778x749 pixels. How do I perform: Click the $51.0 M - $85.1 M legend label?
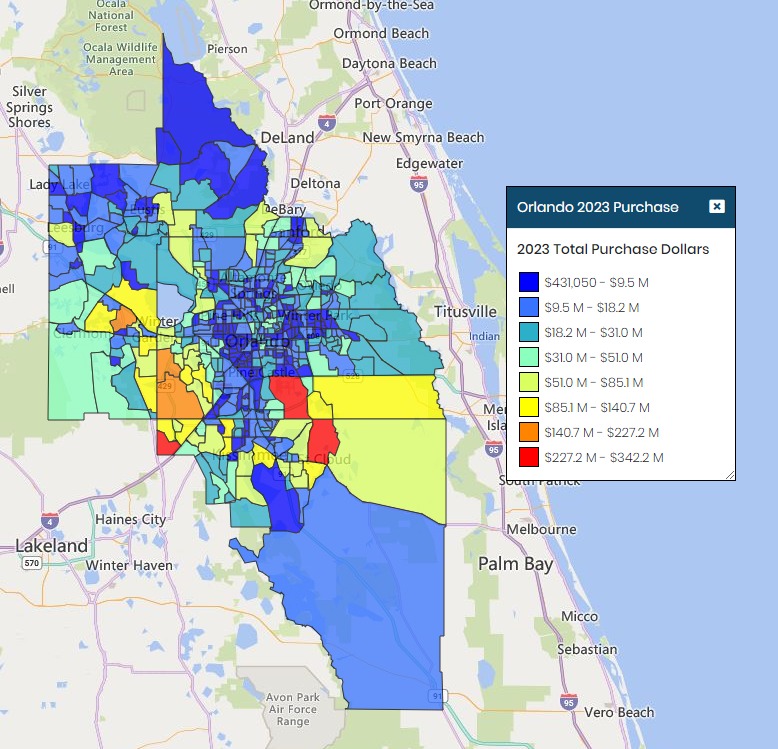594,383
